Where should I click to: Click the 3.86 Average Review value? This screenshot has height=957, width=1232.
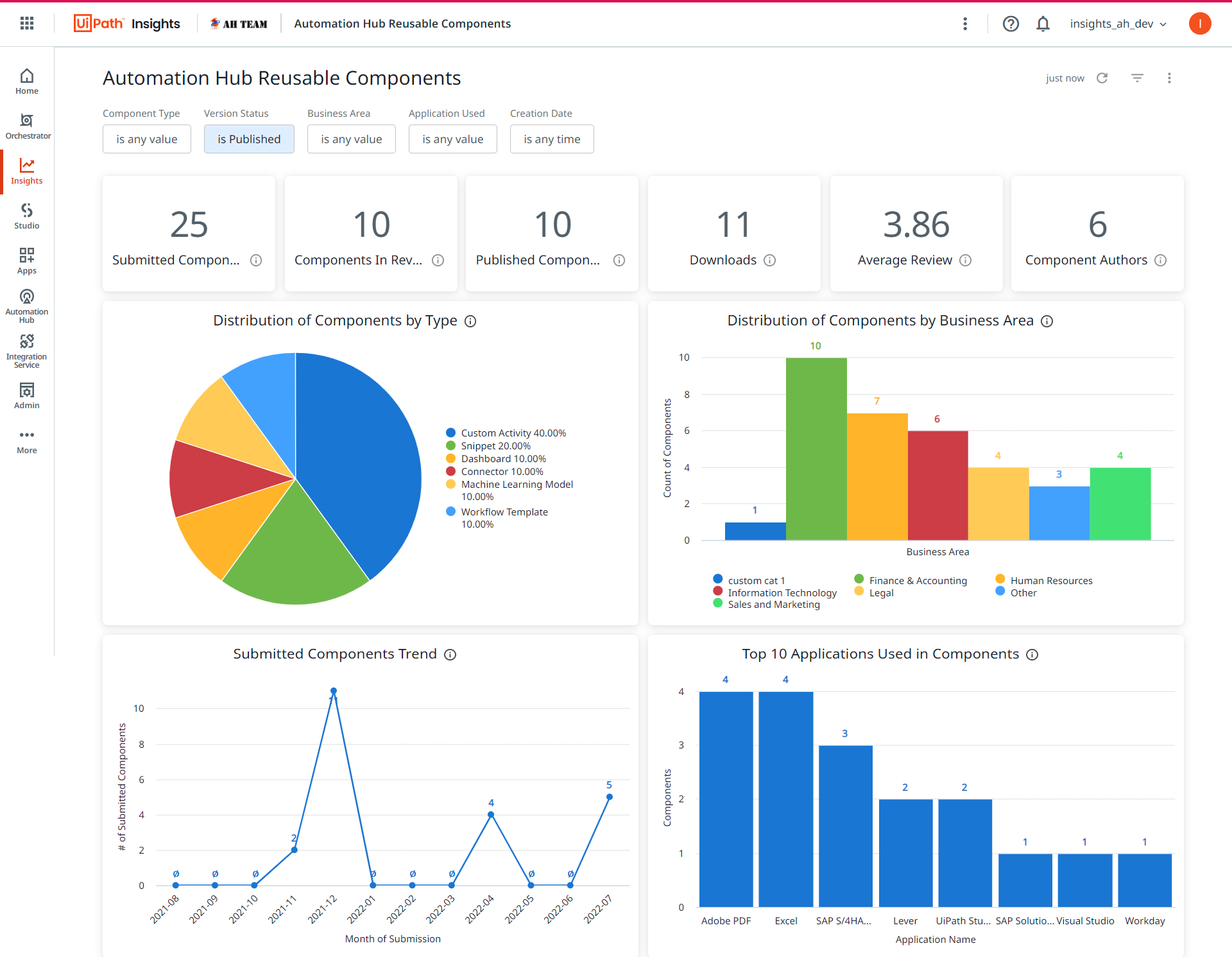[916, 225]
